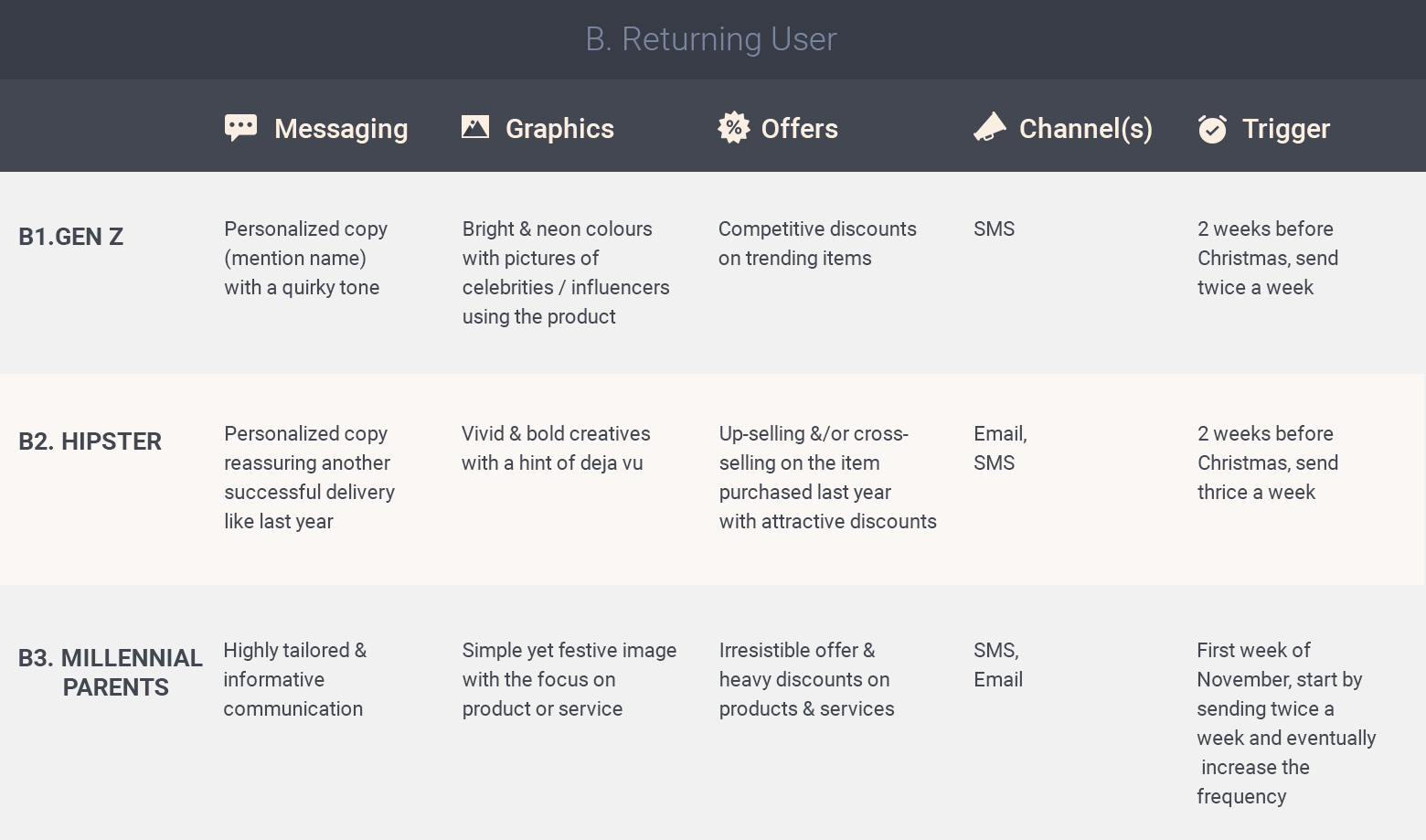
Task: Click Hipster's Email, SMS channel cell
Action: pyautogui.click(x=1000, y=448)
